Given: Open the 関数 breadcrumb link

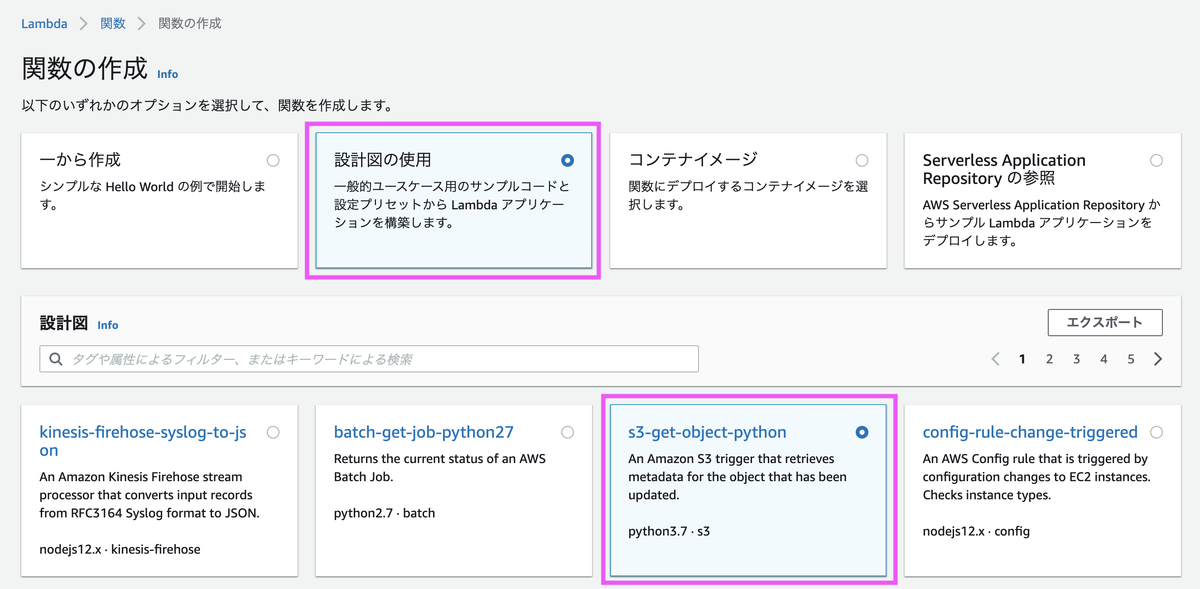Looking at the screenshot, I should [x=113, y=22].
